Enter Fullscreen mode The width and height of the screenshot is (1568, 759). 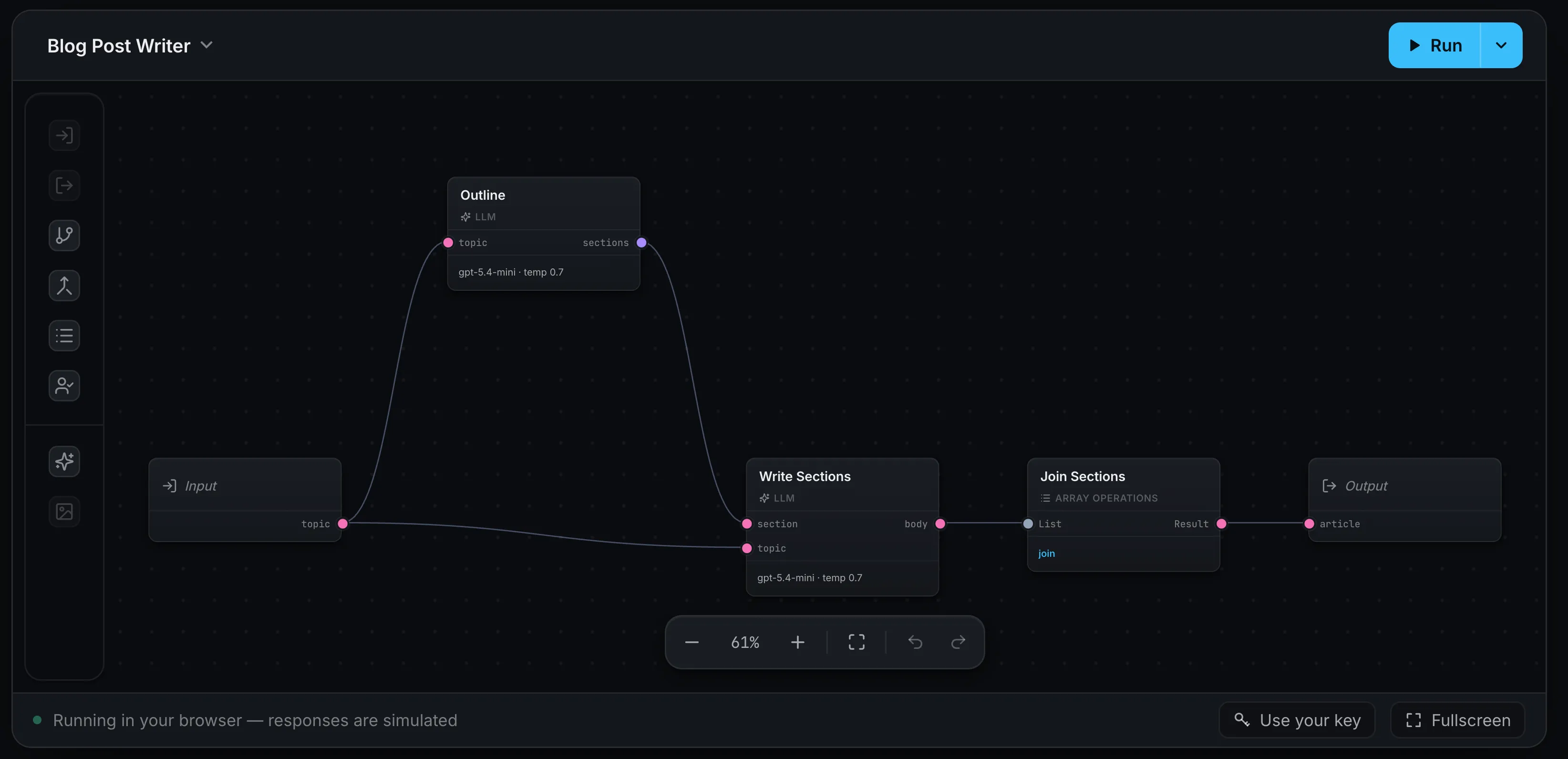pos(1457,720)
